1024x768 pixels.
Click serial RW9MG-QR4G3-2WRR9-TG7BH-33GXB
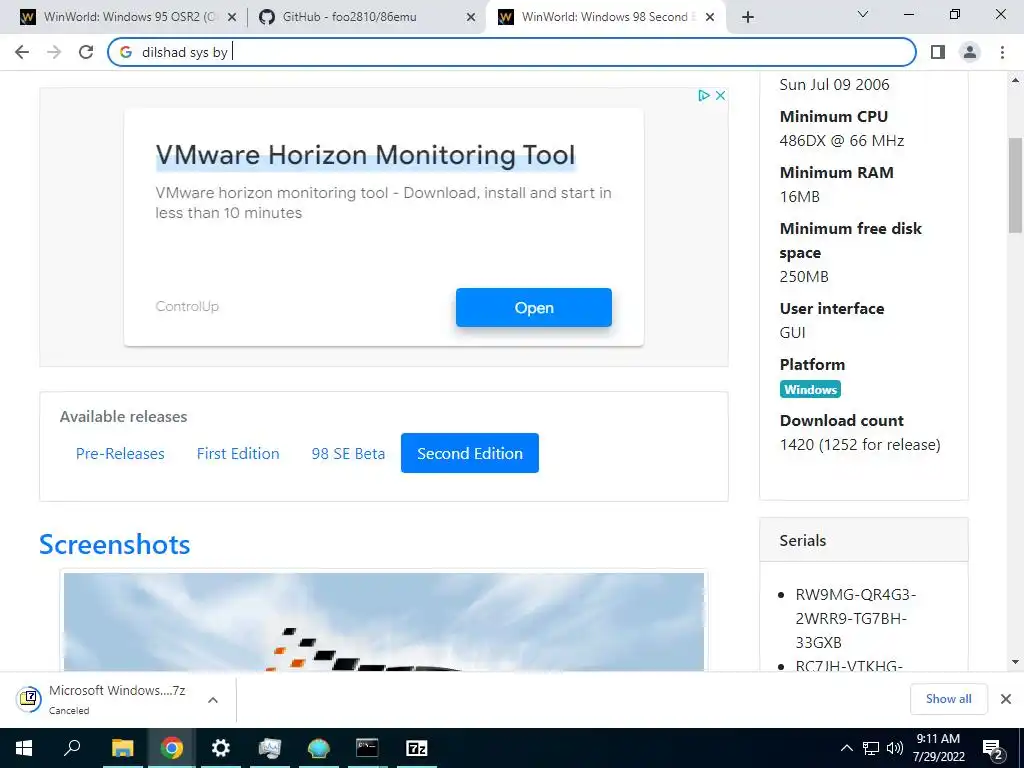[856, 618]
